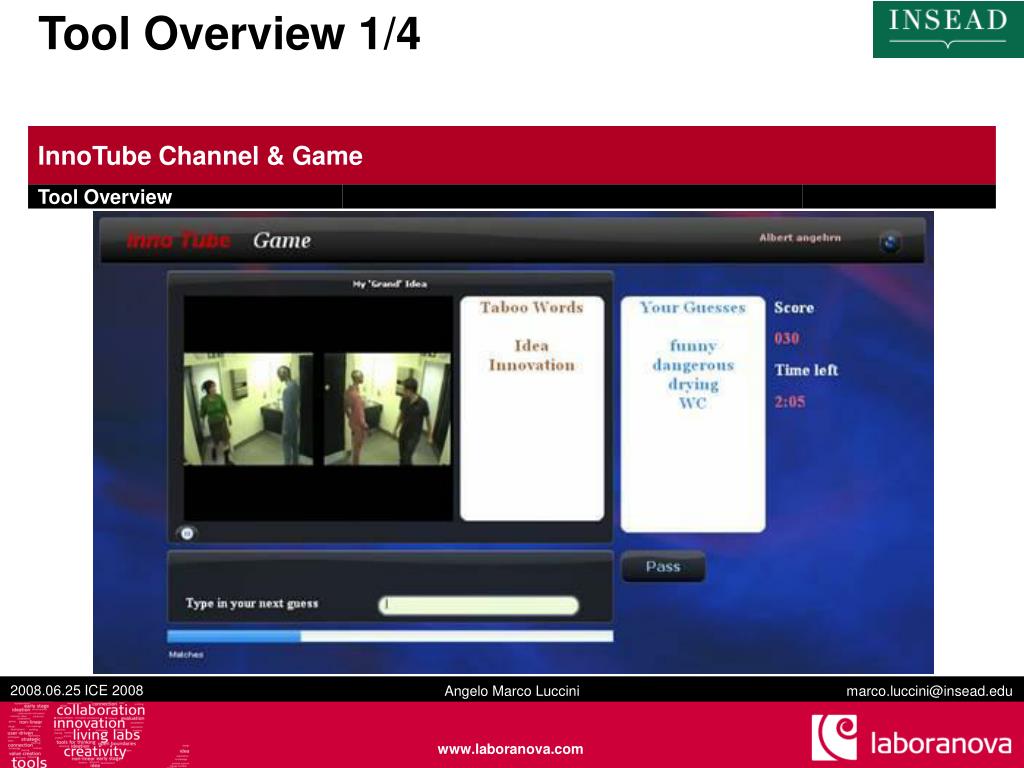Click the 'Angelo Marco Luccini' footer name
1024x768 pixels.
point(512,691)
